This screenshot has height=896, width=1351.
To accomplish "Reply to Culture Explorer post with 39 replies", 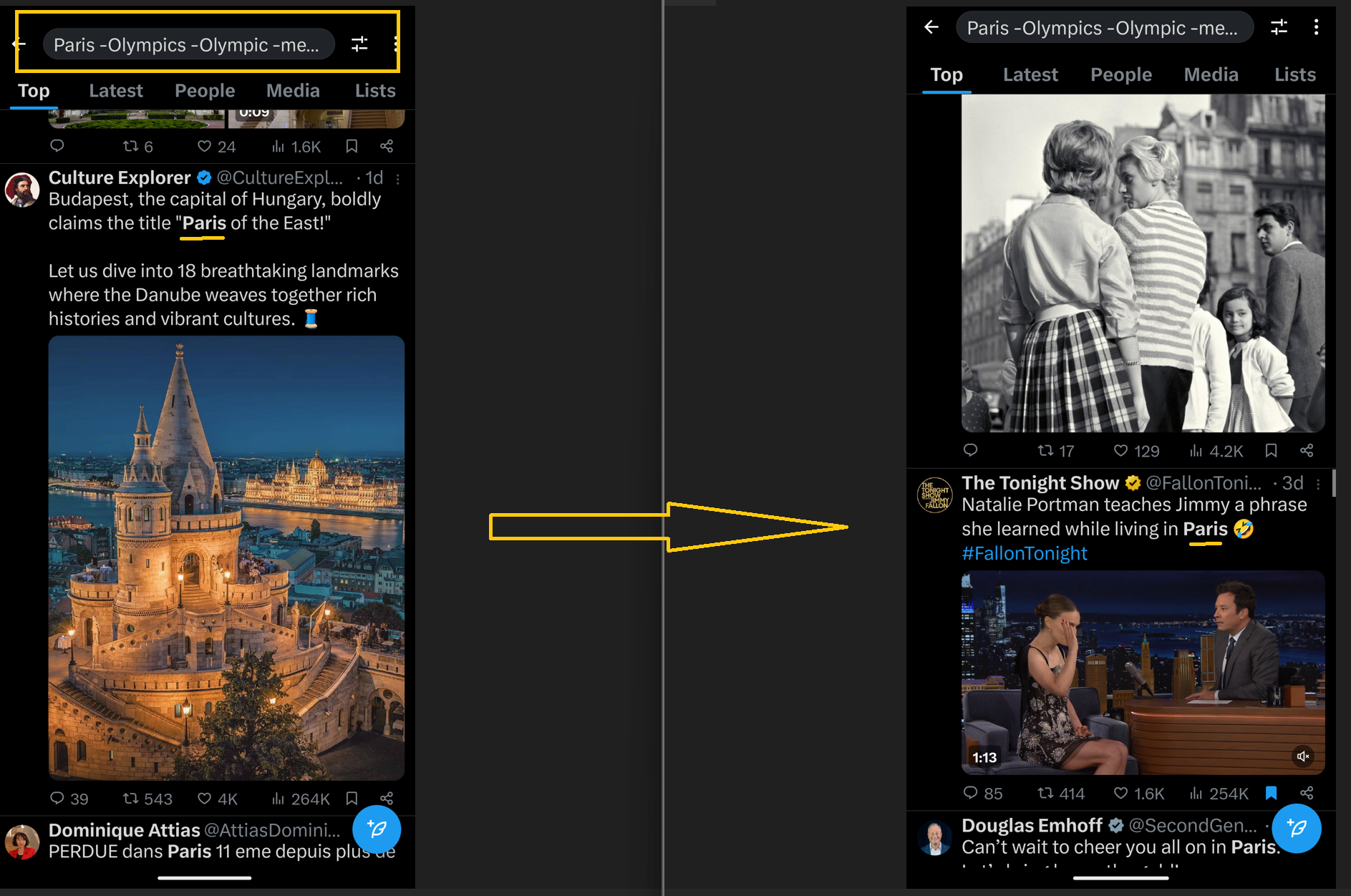I will (x=69, y=799).
